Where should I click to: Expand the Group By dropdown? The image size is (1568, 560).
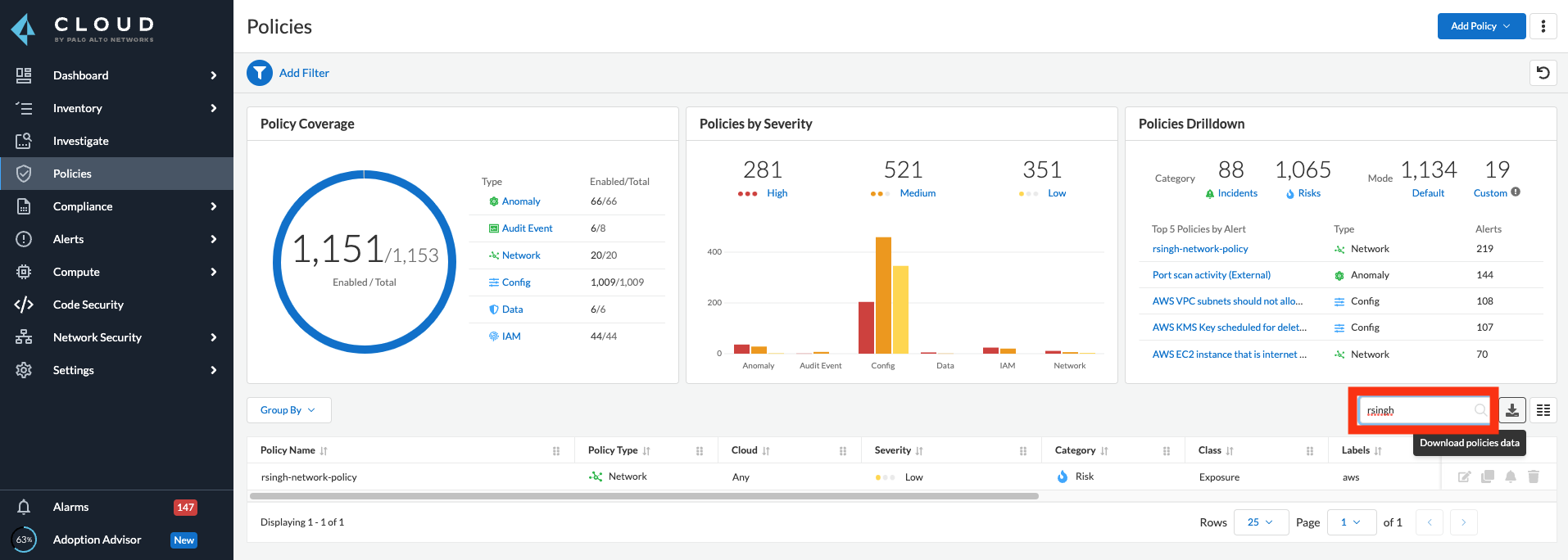pyautogui.click(x=288, y=410)
